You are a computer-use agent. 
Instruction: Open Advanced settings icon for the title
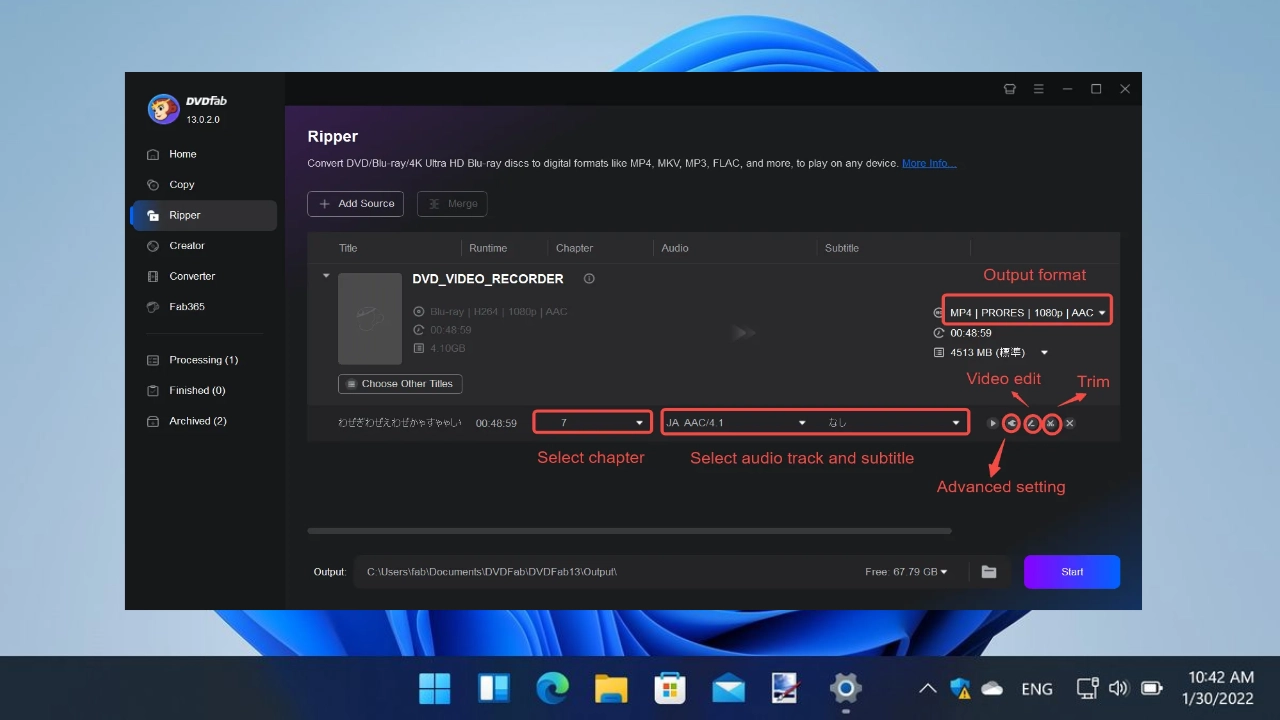pyautogui.click(x=1012, y=424)
